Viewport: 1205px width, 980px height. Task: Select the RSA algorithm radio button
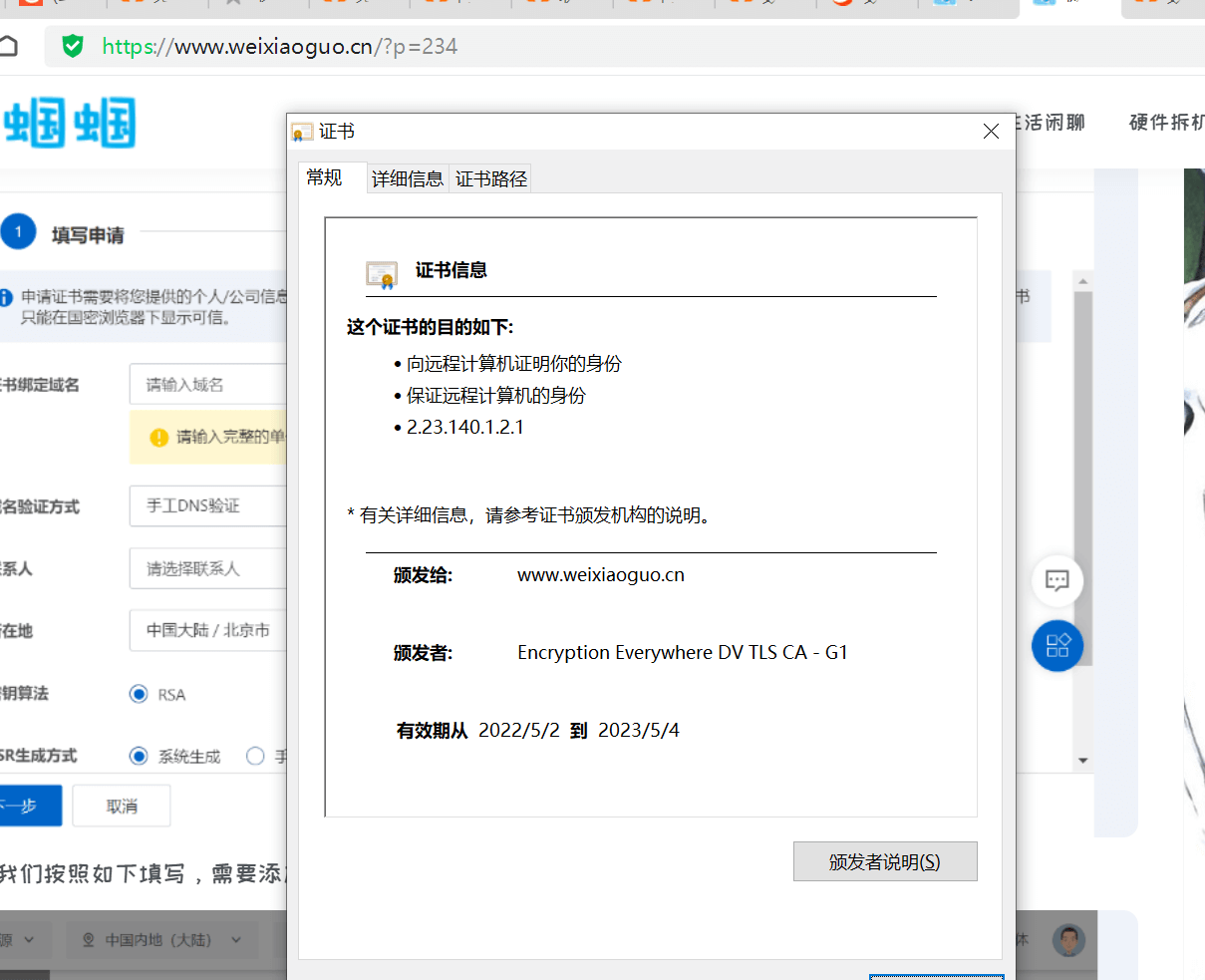click(140, 694)
